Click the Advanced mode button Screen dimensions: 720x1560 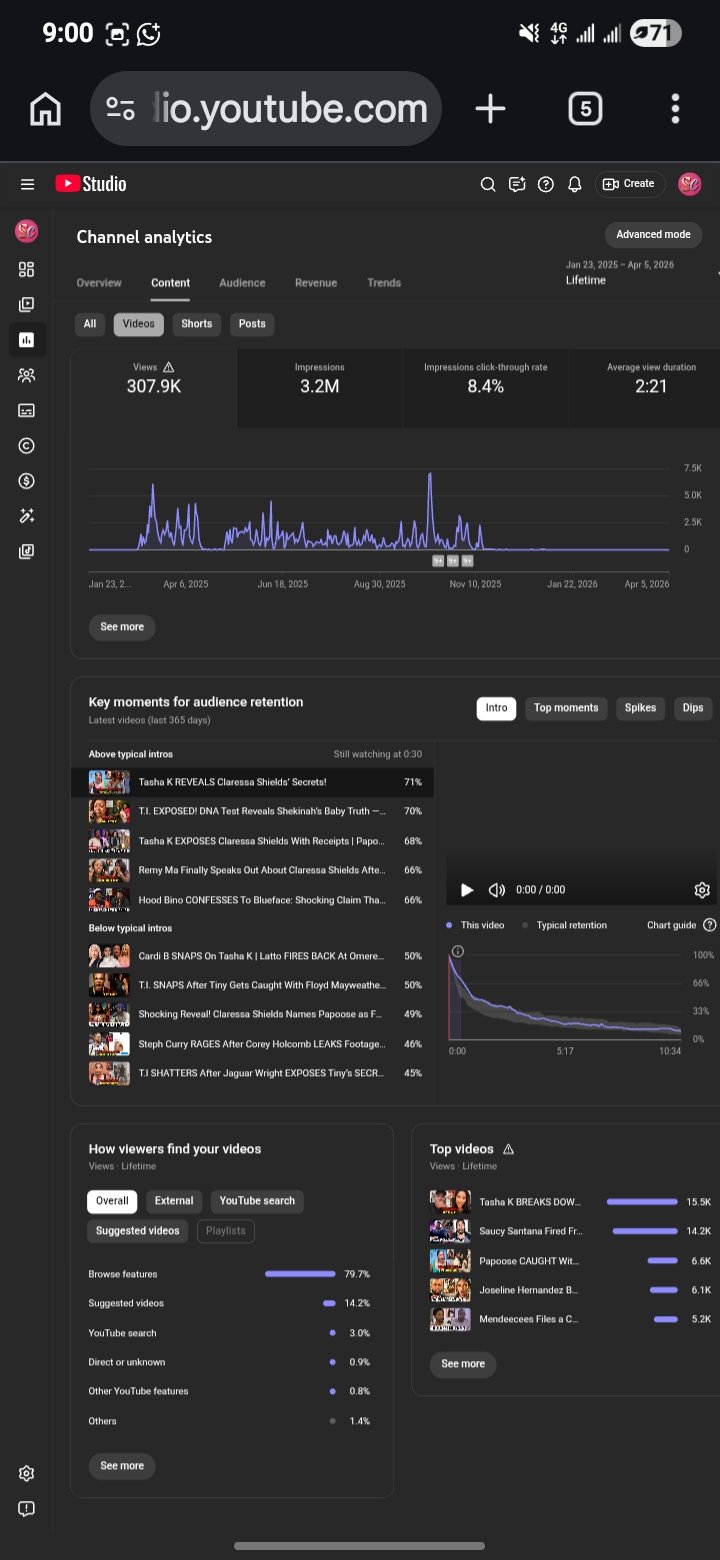point(653,235)
